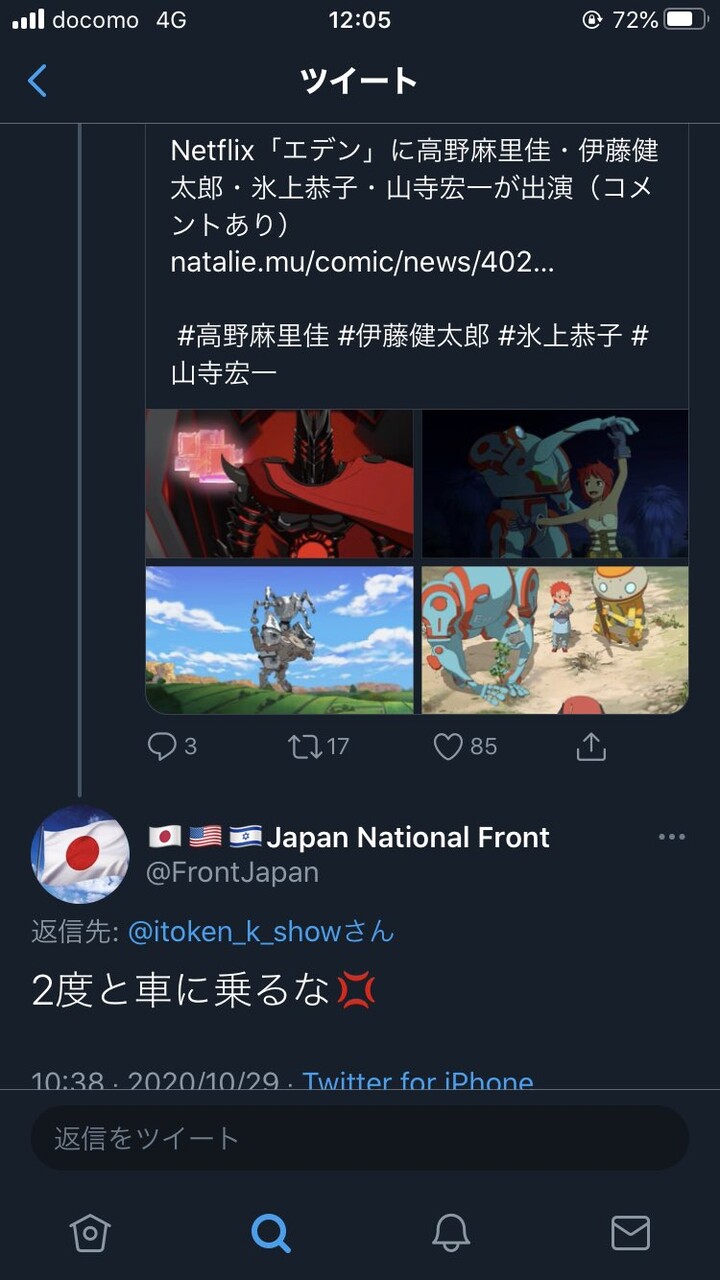Open the natalie.mu/comic/news link
Screen dimensions: 720x1280
click(362, 263)
